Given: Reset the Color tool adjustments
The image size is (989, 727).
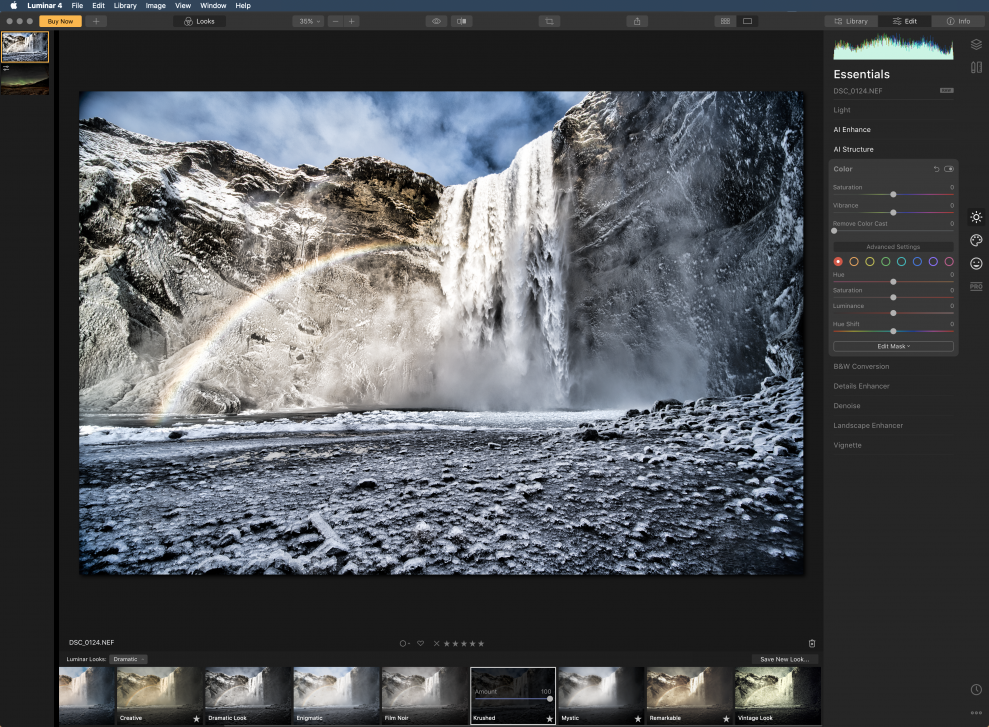Looking at the screenshot, I should pyautogui.click(x=936, y=169).
